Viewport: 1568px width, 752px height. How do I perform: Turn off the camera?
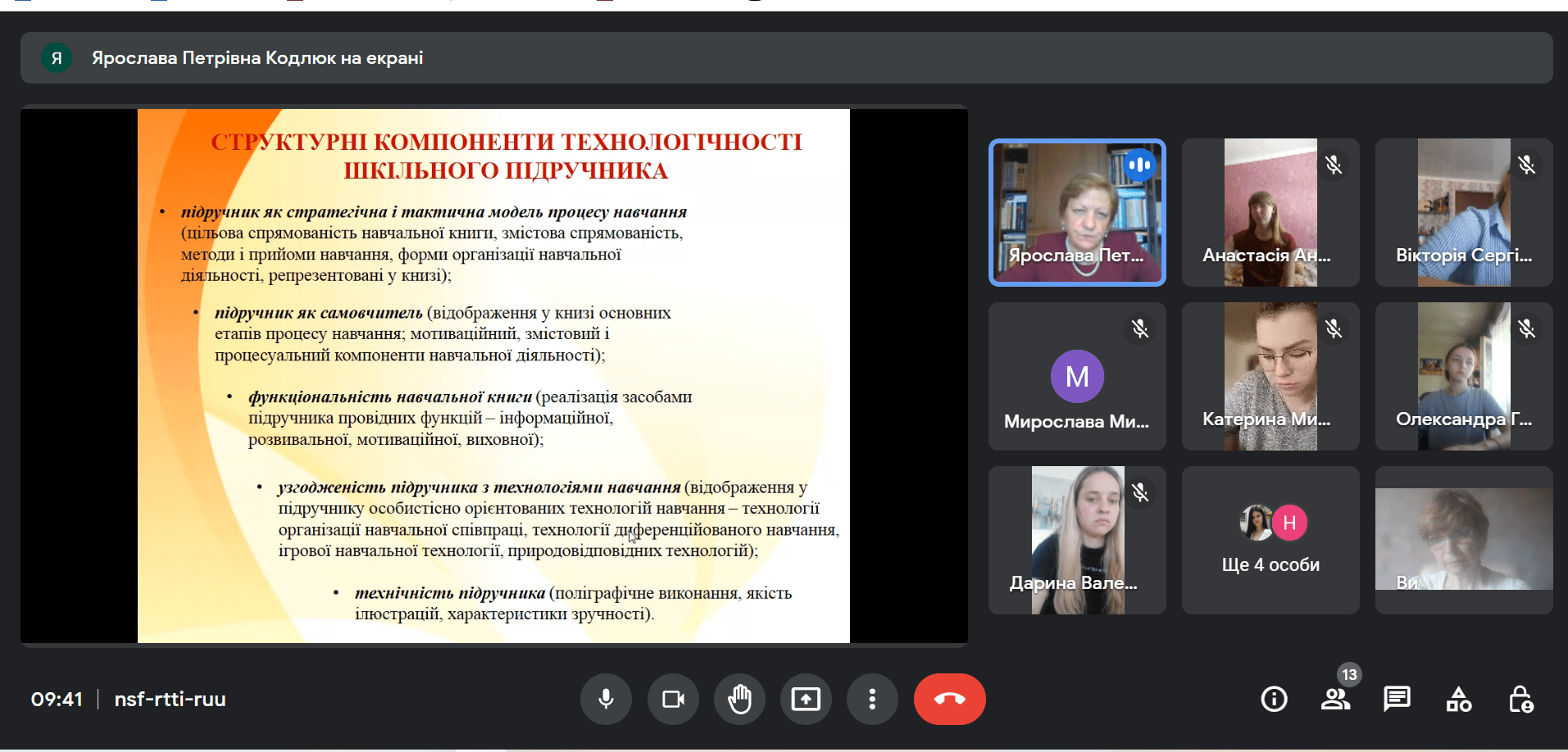(x=673, y=699)
